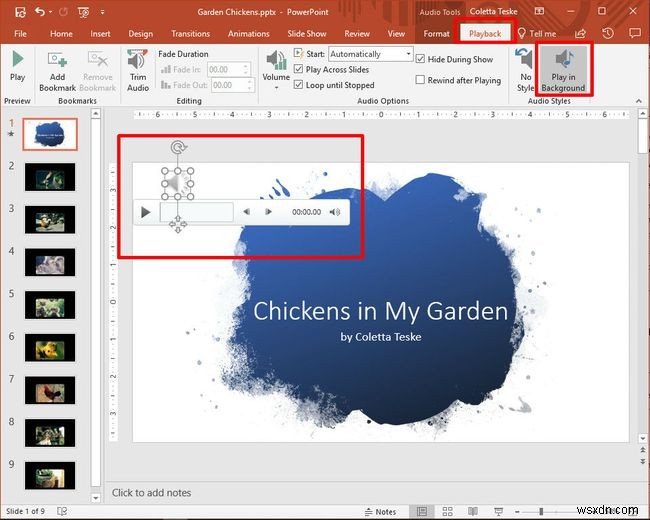Viewport: 650px width, 520px height.
Task: Toggle the Notes pane button
Action: pyautogui.click(x=380, y=512)
